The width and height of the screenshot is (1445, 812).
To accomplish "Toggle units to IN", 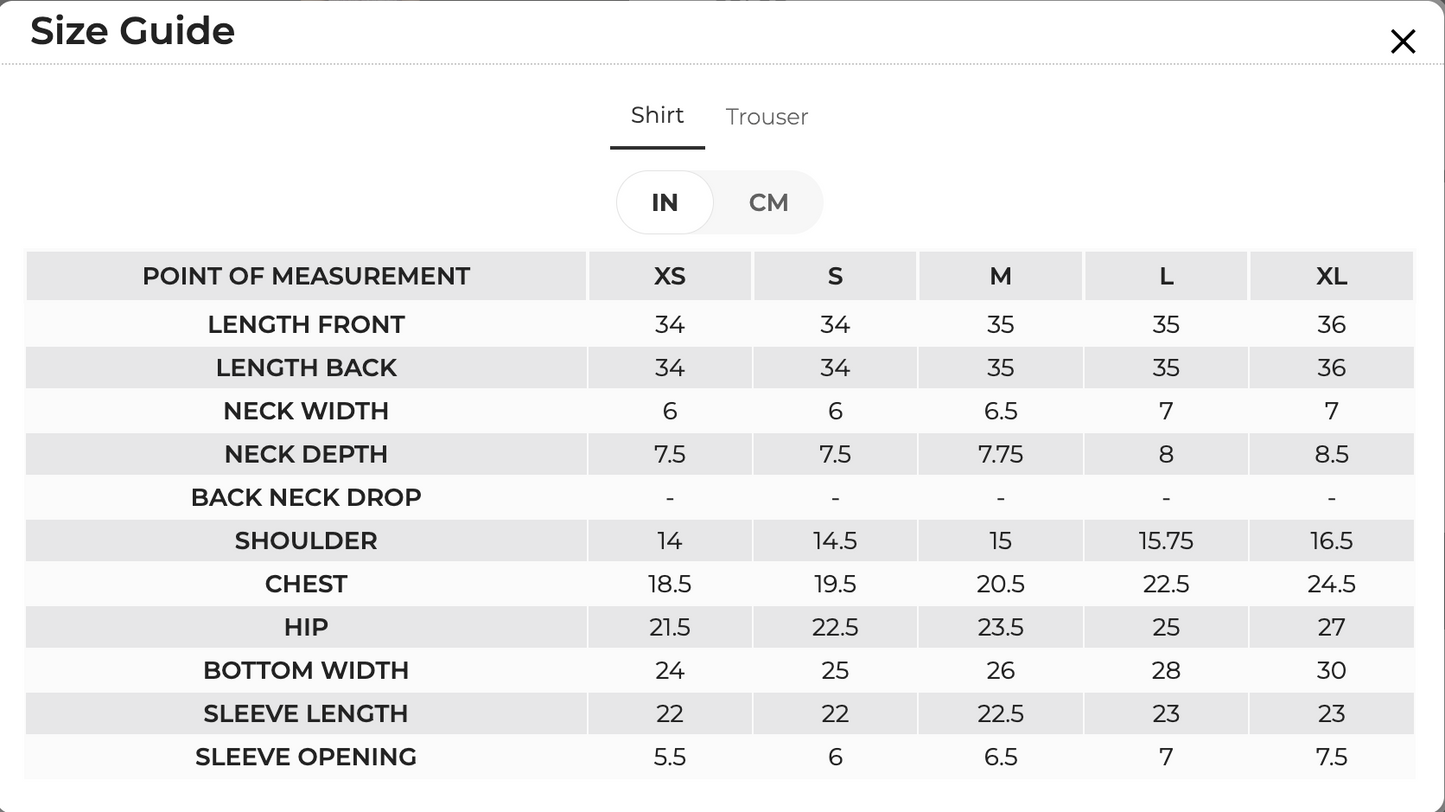I will click(665, 203).
